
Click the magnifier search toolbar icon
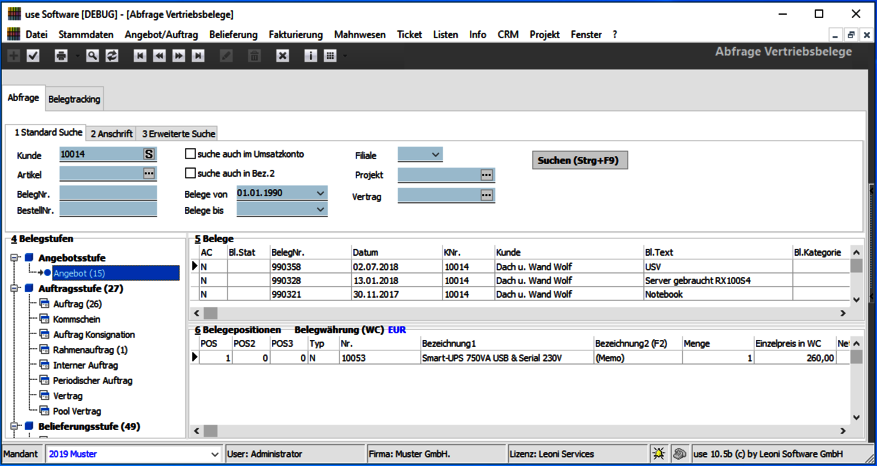click(x=90, y=55)
